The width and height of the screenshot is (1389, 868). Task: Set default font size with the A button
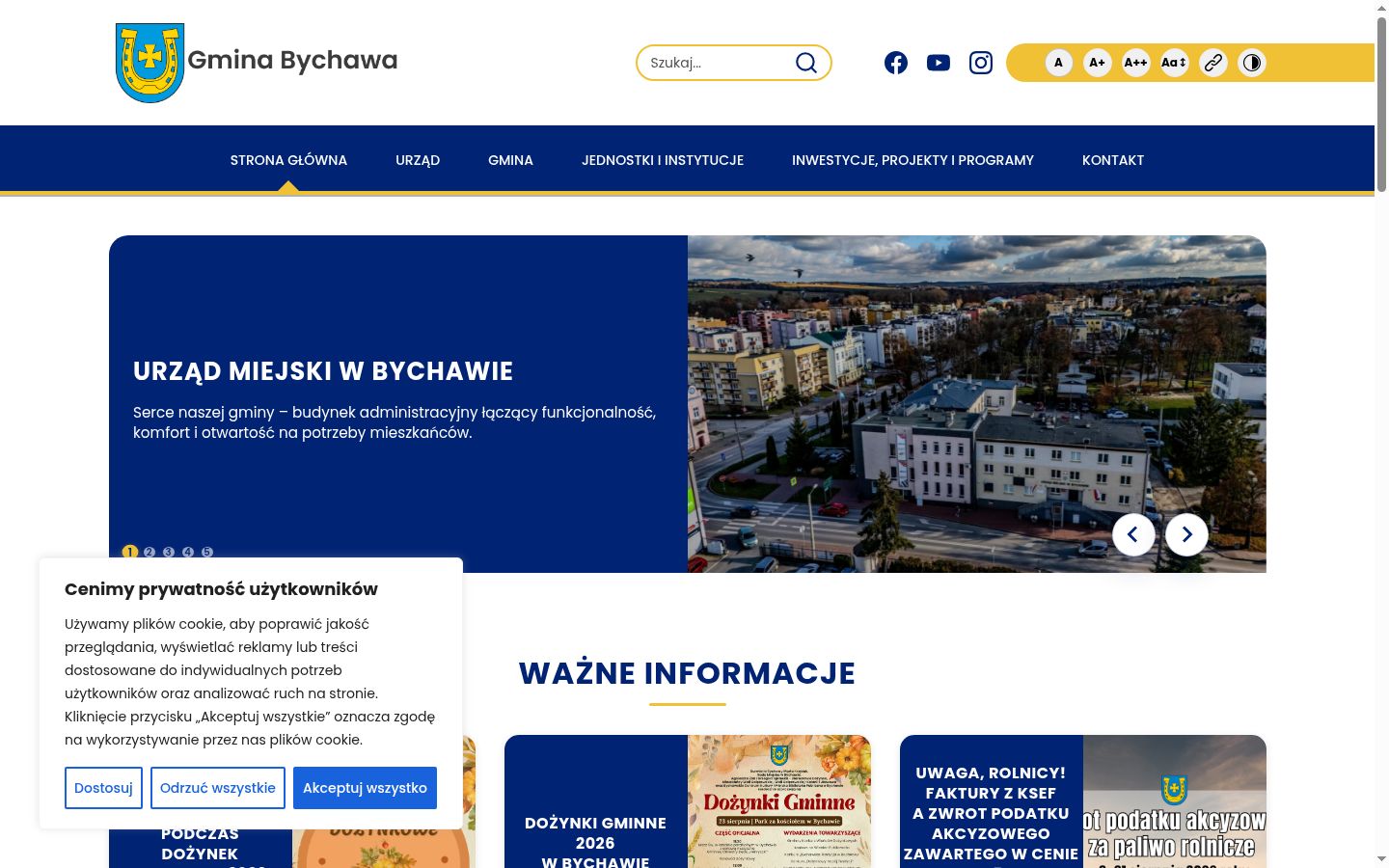coord(1059,63)
